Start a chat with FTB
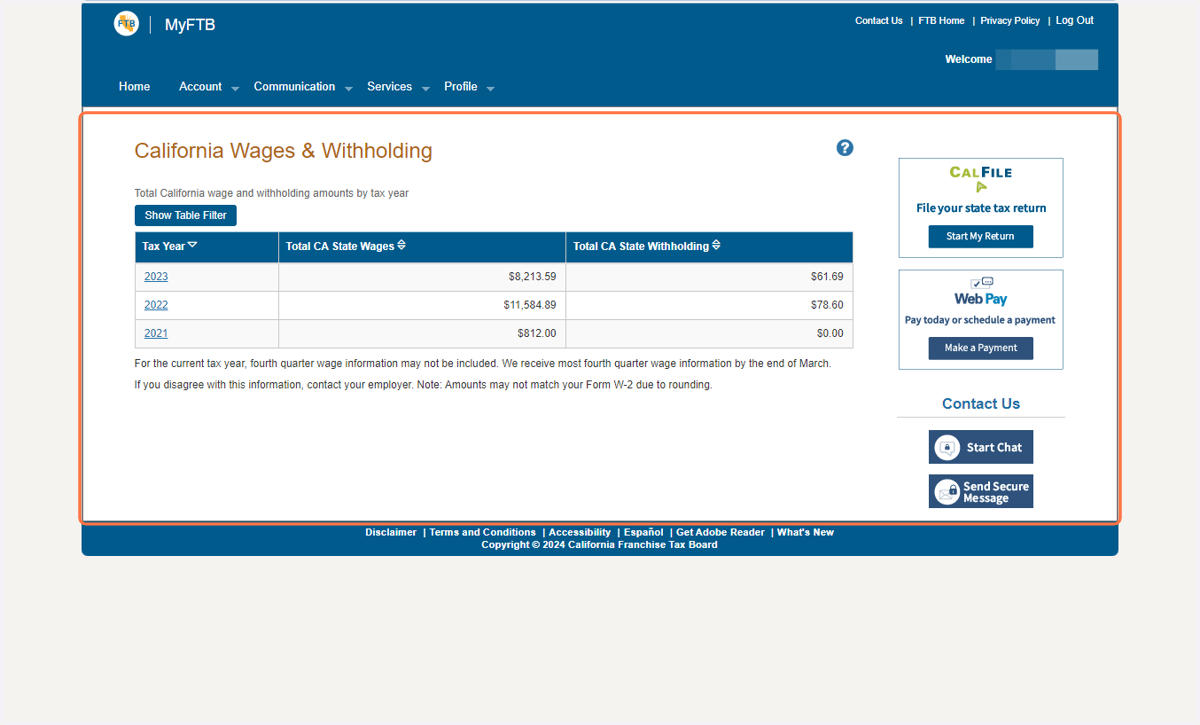 tap(981, 447)
